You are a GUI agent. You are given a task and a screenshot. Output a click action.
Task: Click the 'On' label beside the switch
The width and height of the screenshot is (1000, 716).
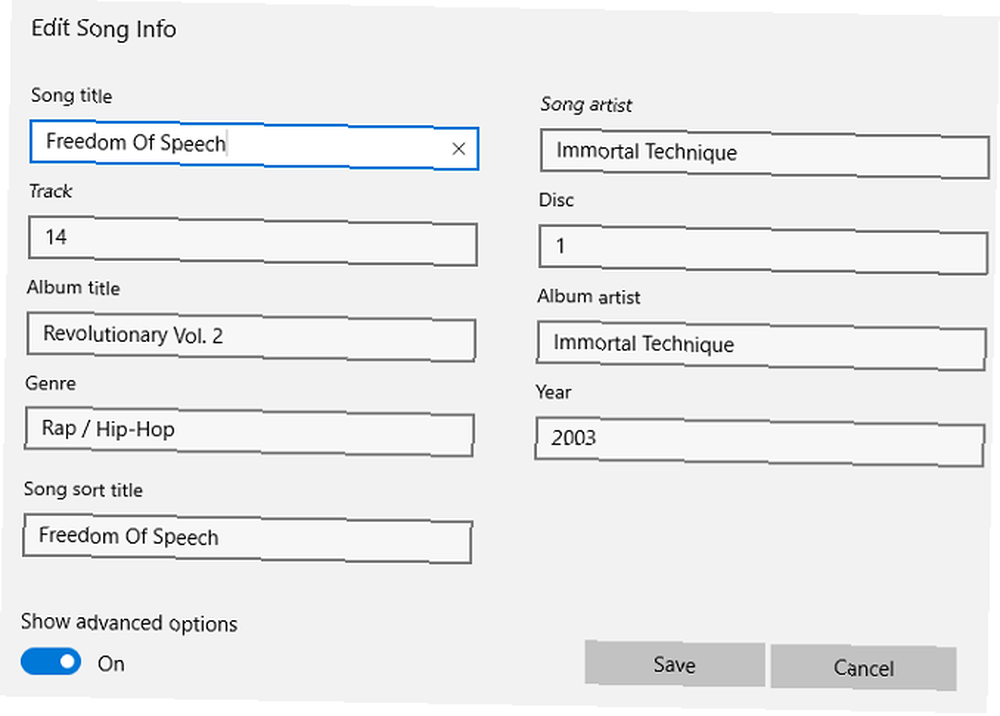(111, 664)
